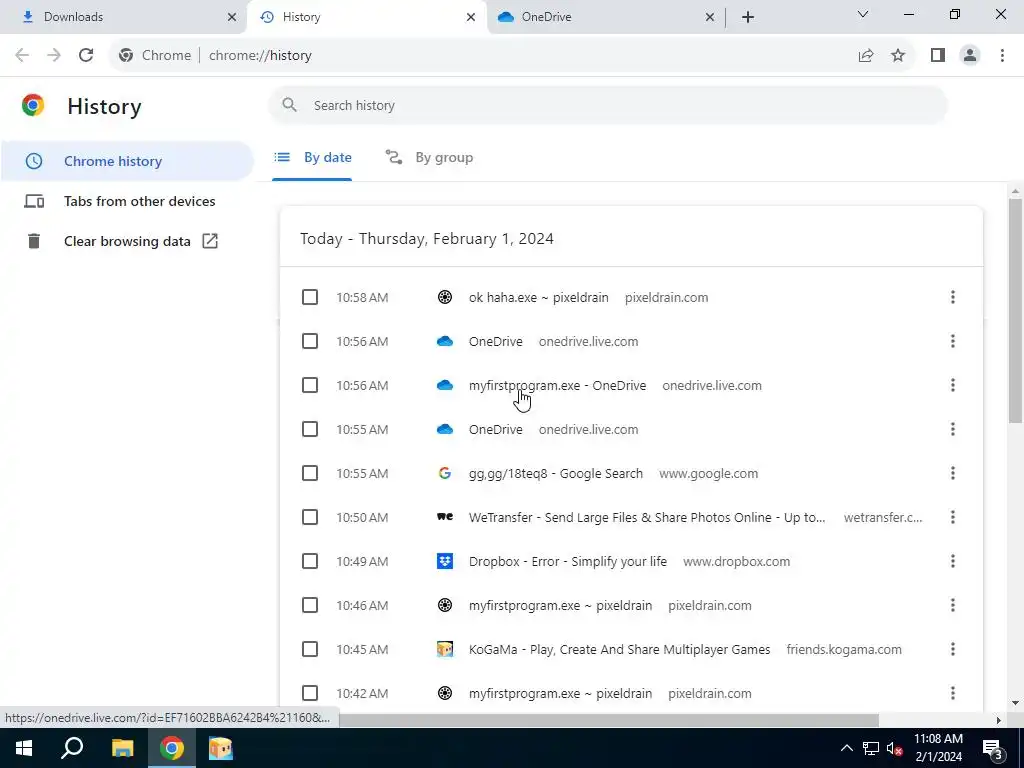Click the vertical scrollbar of history list
Viewport: 1024px width, 768px height.
click(x=1015, y=310)
